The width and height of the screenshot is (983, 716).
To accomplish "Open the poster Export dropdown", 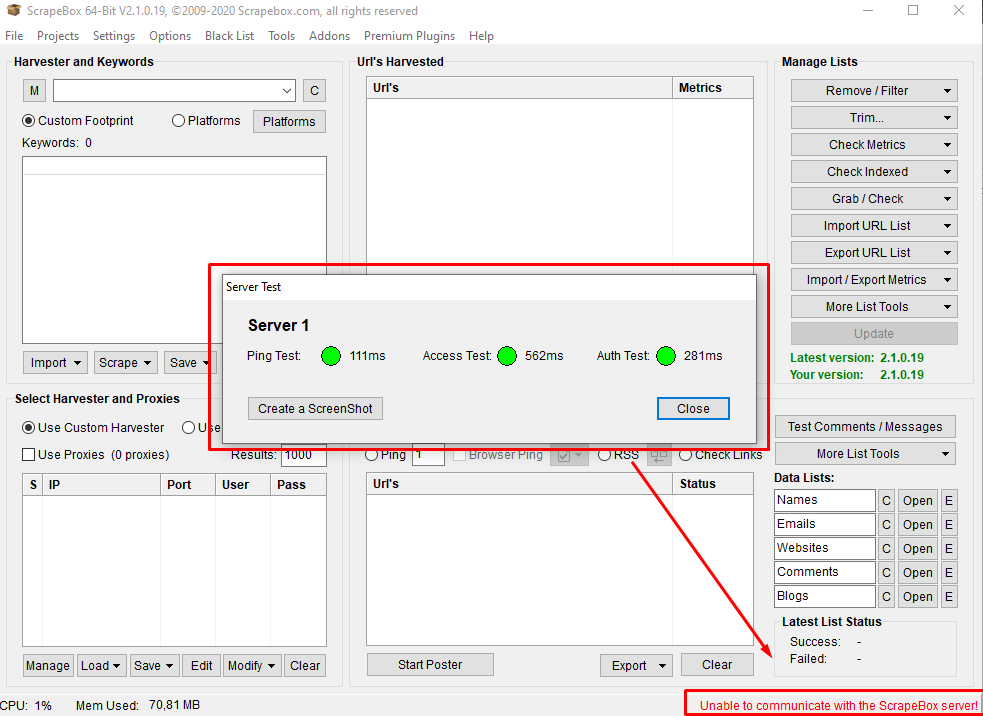I will point(636,666).
